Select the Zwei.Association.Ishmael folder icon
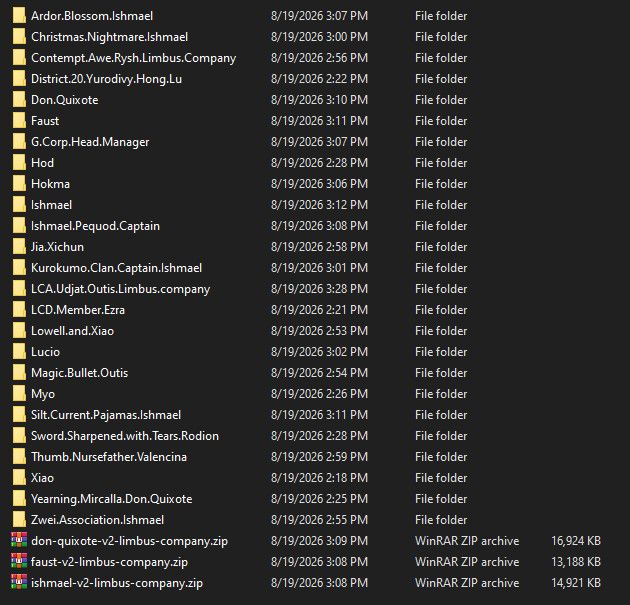The image size is (630, 605). (x=19, y=519)
